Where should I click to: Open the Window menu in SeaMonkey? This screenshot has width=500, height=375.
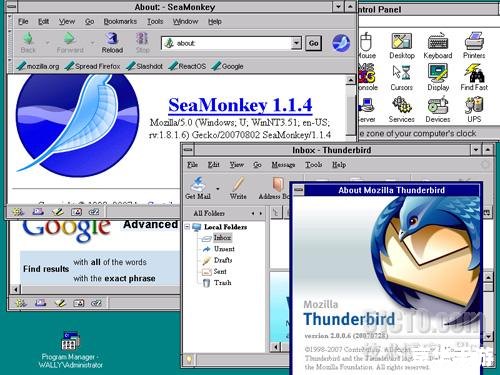[x=185, y=22]
